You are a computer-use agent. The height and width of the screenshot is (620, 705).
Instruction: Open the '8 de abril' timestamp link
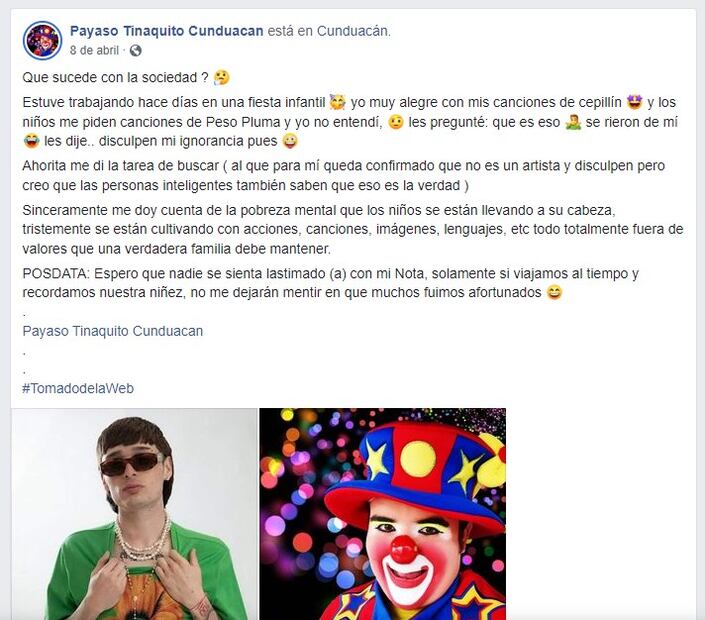(x=94, y=50)
